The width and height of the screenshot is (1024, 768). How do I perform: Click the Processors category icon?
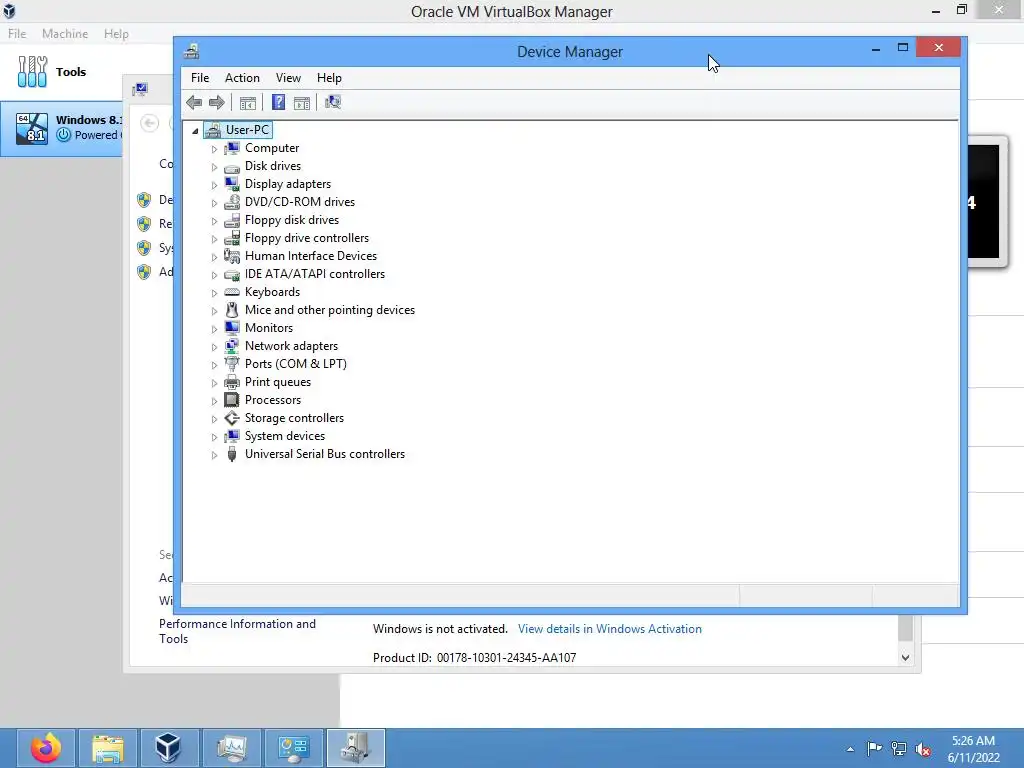(232, 400)
